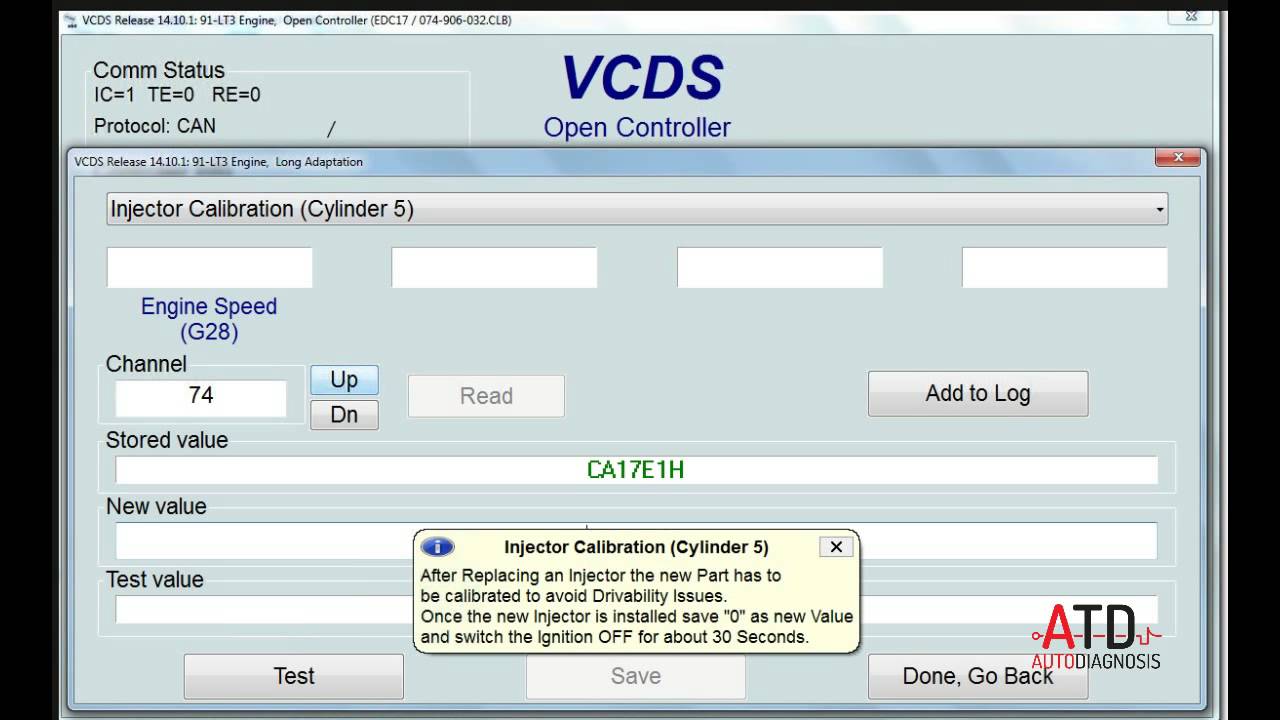
Task: Click the Protocol: CAN status text
Action: (x=155, y=126)
